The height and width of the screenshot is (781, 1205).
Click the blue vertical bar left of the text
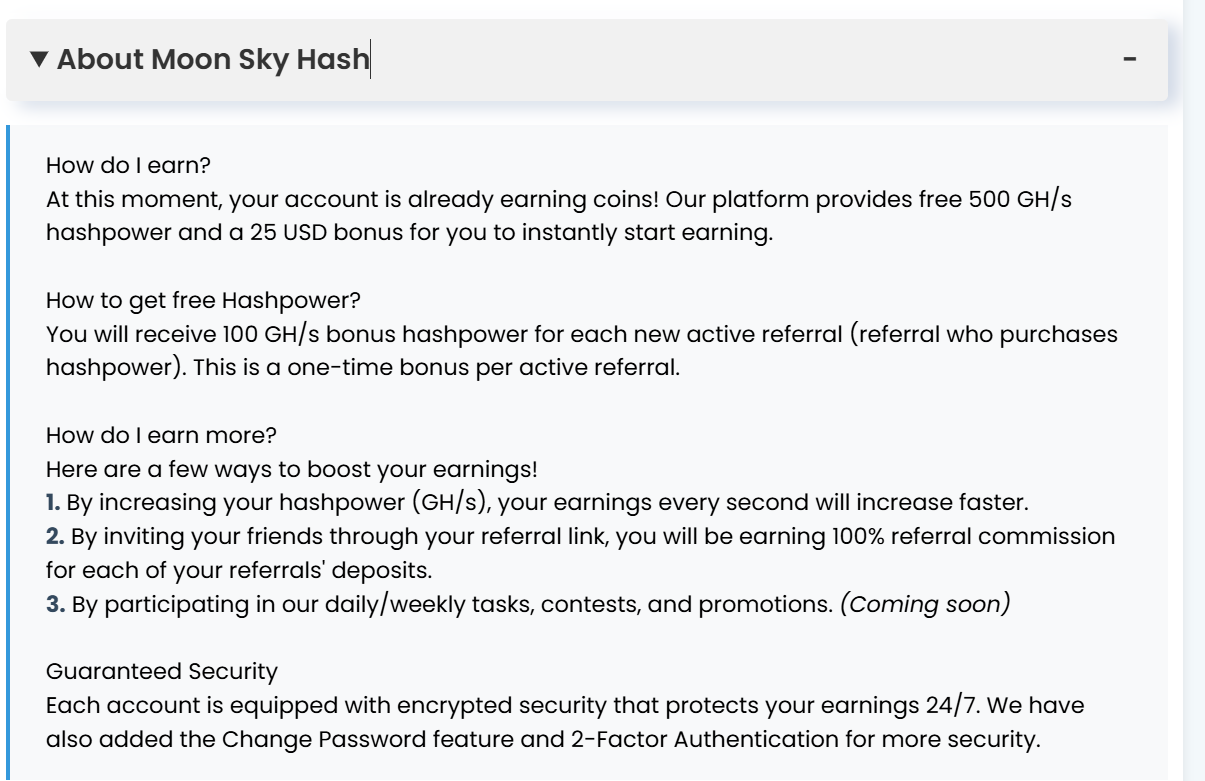(8, 450)
